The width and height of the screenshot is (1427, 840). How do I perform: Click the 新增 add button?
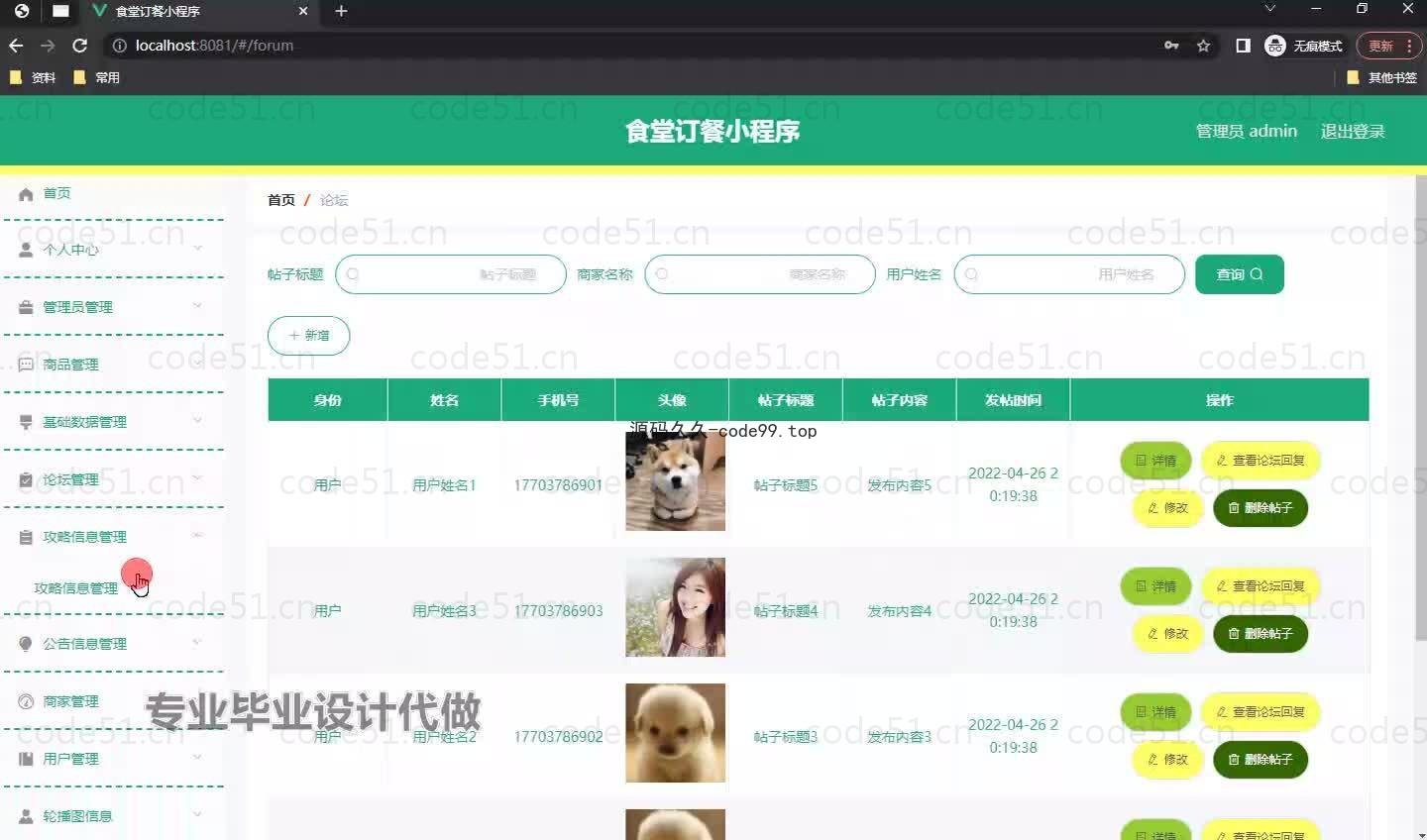click(308, 336)
